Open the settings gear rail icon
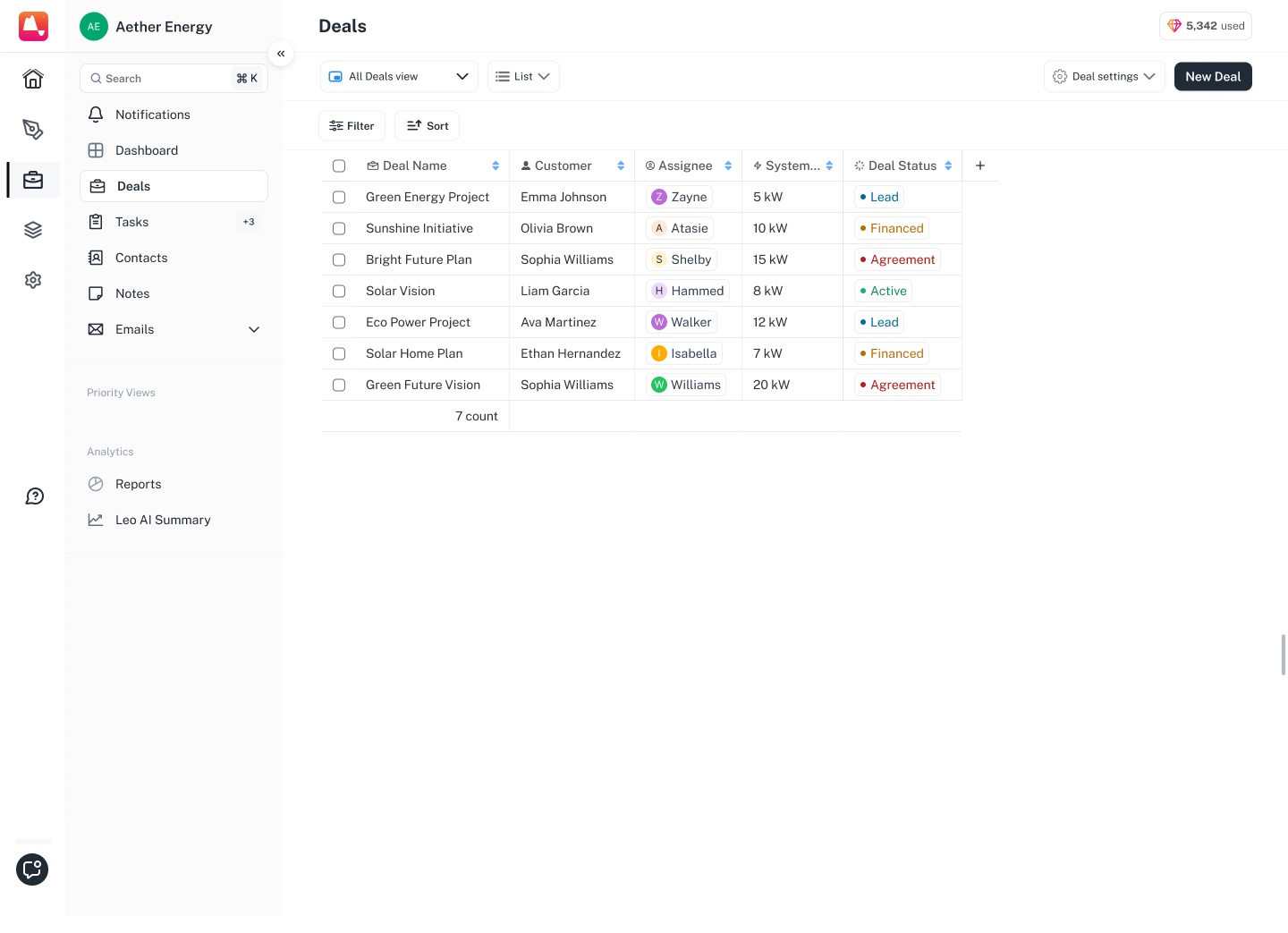Screen dimensions: 1288x933 33,280
